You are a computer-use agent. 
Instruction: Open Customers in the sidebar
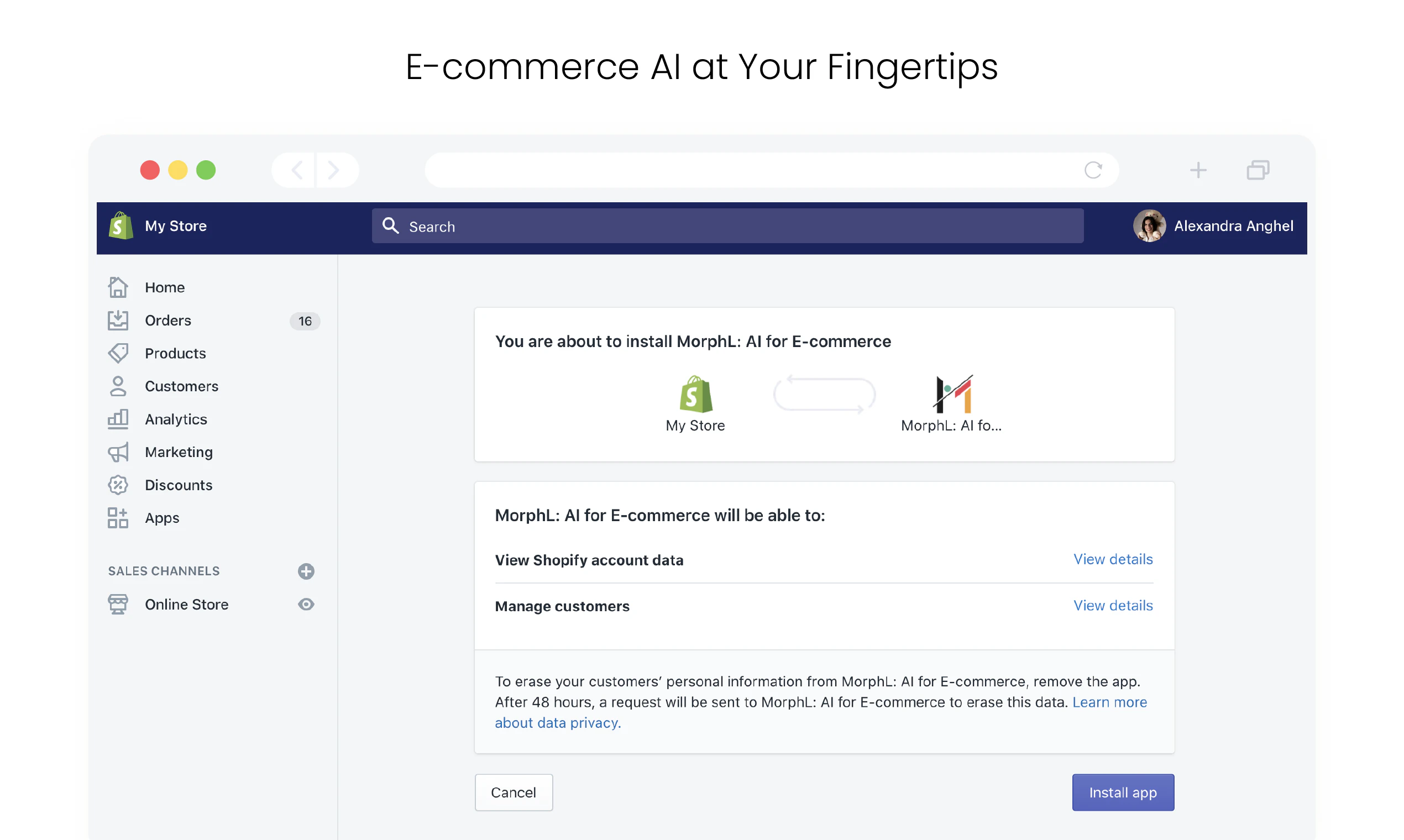tap(182, 387)
